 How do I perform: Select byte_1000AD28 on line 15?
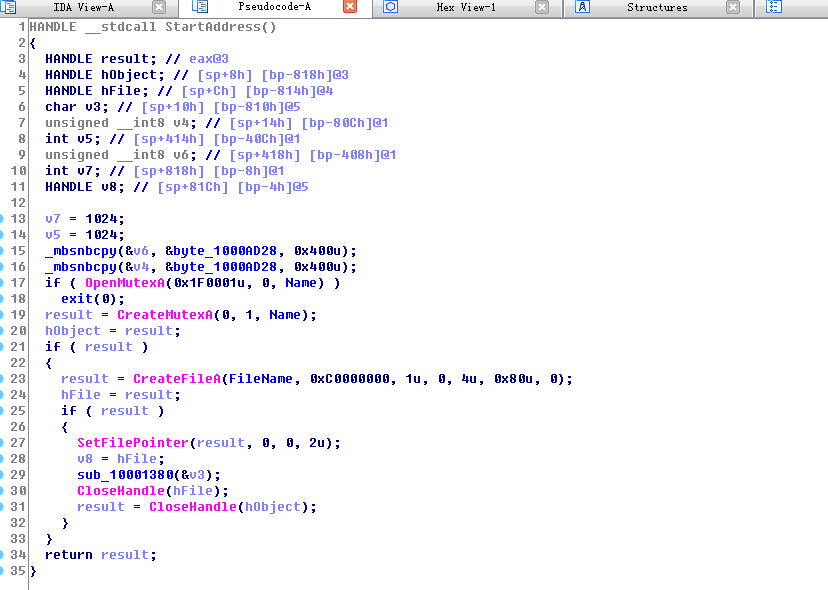tap(225, 251)
